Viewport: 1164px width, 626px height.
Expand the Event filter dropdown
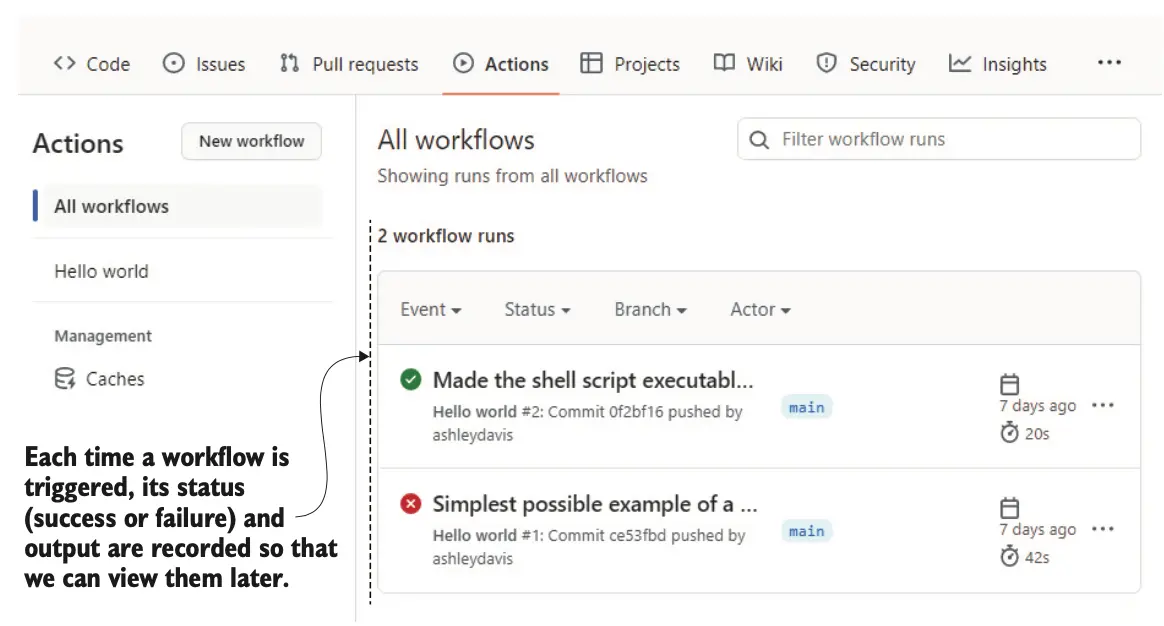click(x=431, y=310)
